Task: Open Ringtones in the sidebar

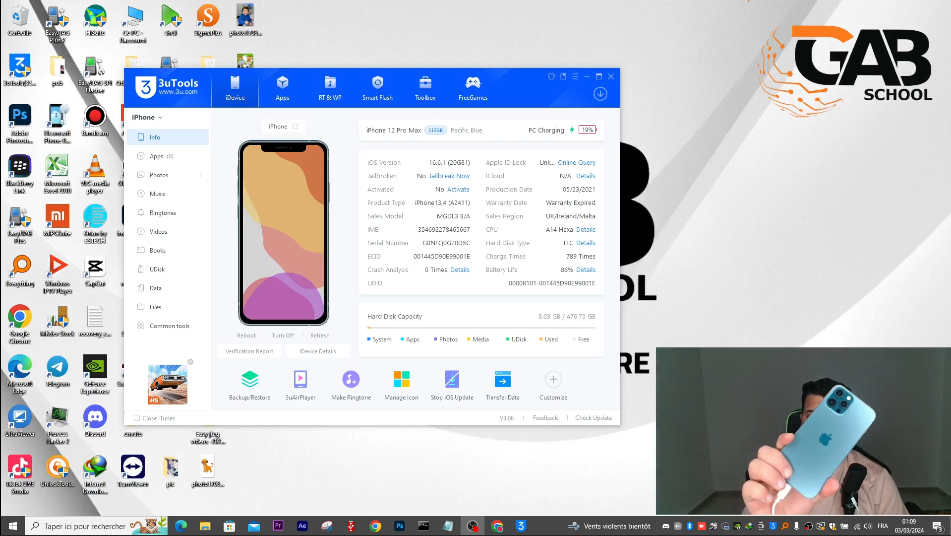Action: click(168, 212)
